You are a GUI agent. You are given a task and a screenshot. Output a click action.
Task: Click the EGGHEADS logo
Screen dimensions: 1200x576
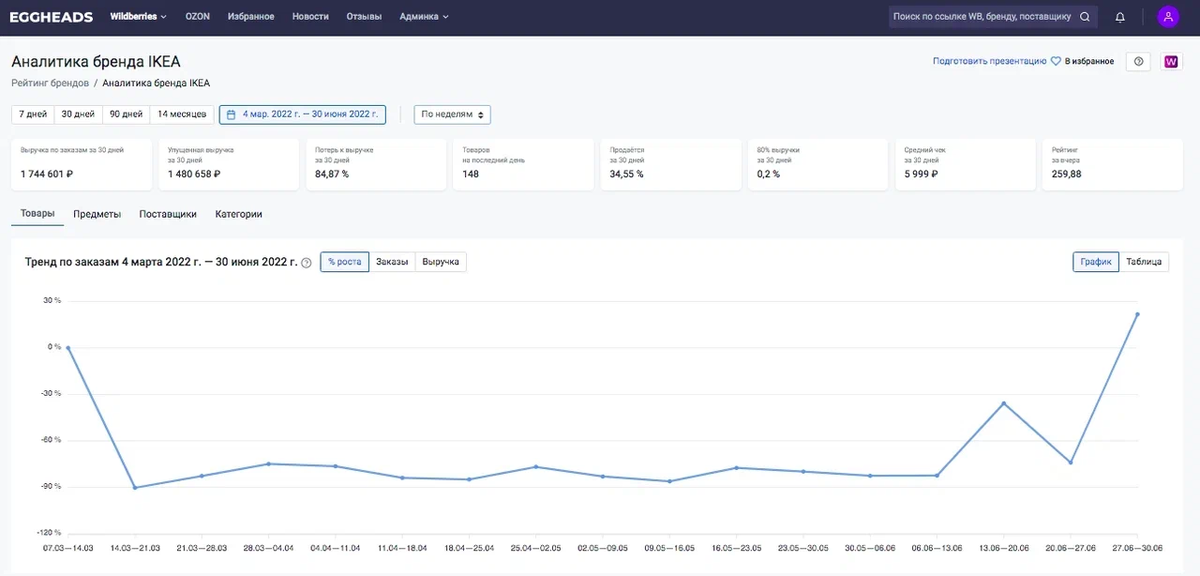51,16
